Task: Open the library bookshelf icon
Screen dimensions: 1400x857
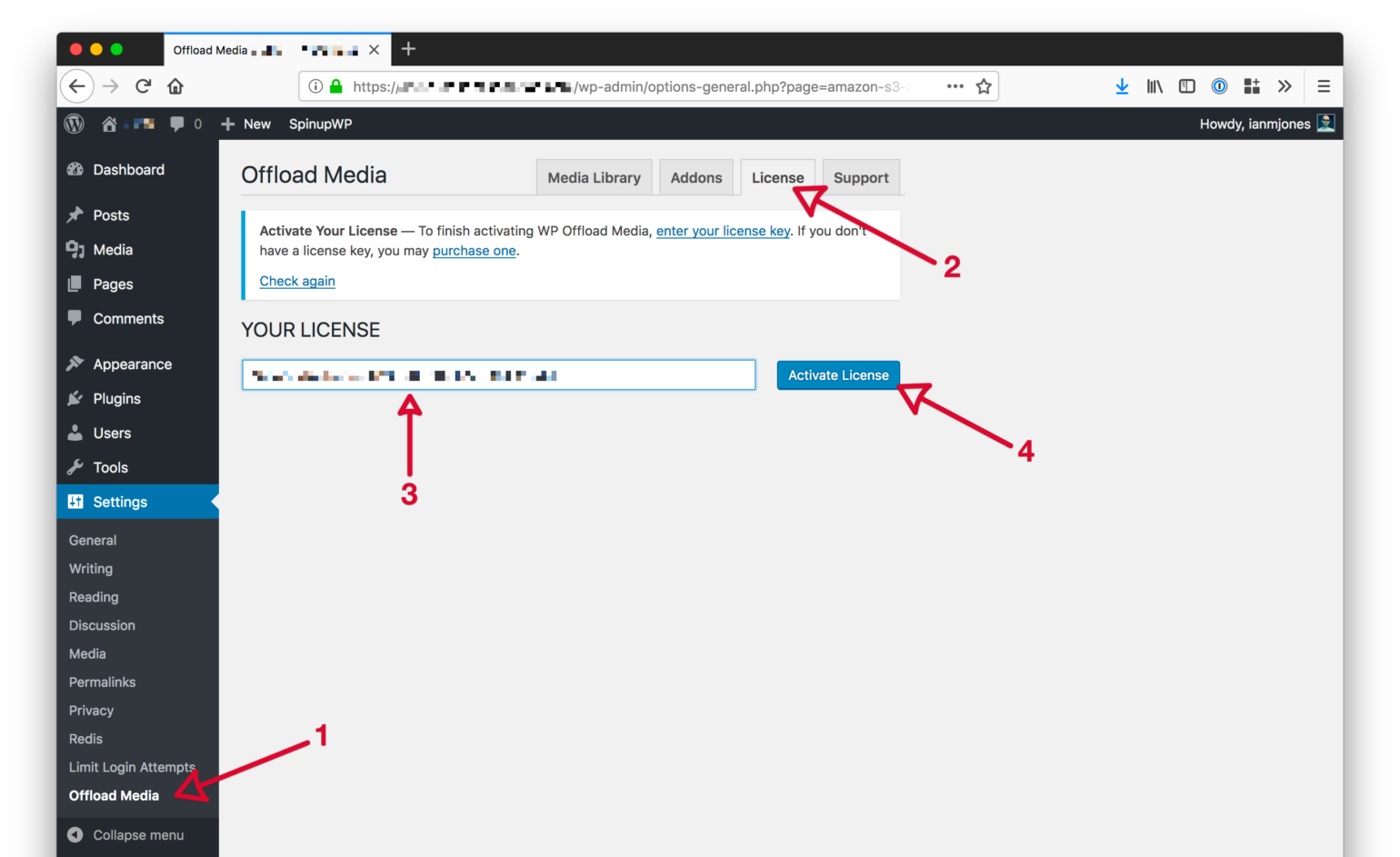Action: [x=1155, y=86]
